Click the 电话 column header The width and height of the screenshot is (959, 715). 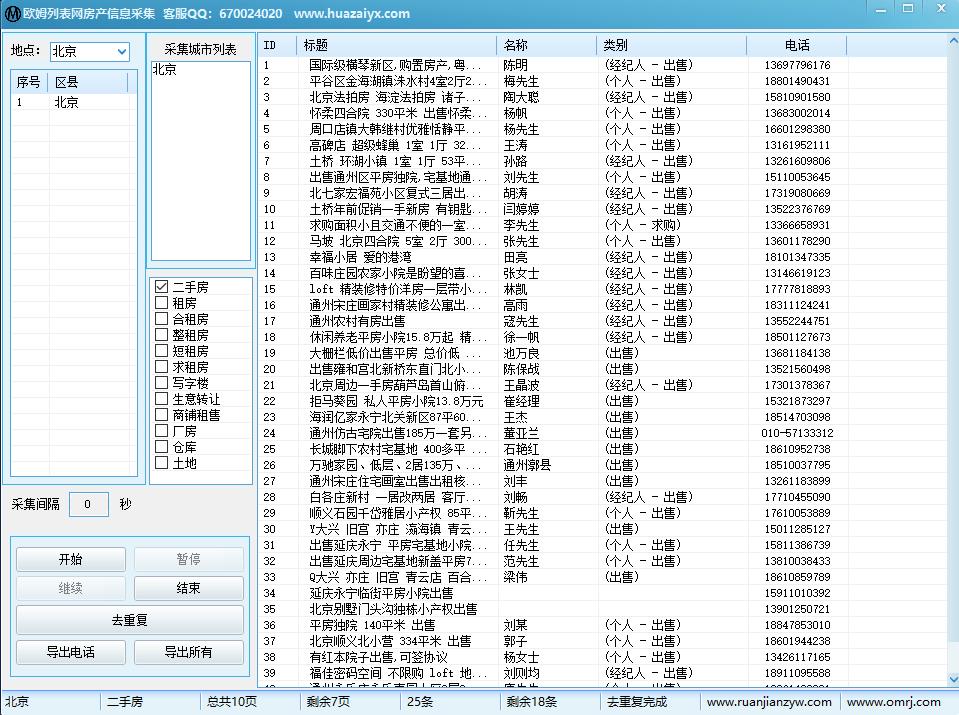point(797,45)
